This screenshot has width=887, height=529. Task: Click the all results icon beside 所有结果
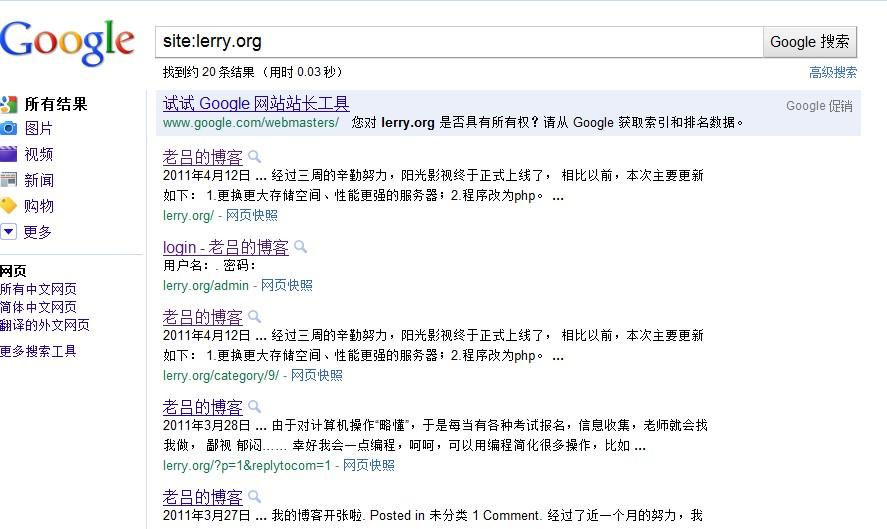(8, 104)
